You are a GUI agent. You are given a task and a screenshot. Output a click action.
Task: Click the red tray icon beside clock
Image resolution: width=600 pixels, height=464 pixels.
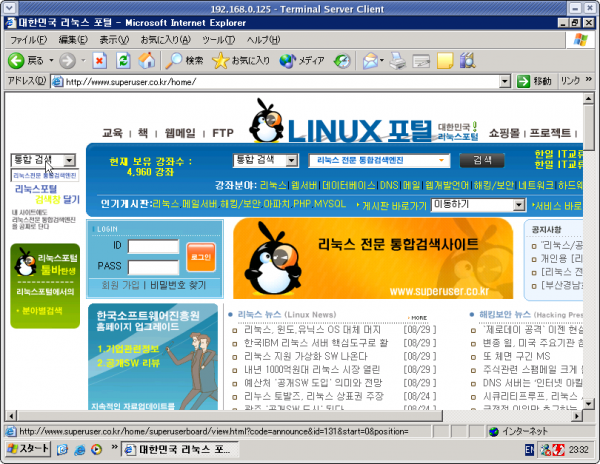point(559,450)
